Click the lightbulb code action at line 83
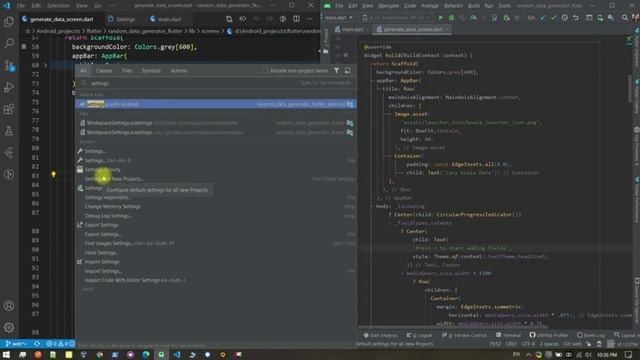 point(53,175)
